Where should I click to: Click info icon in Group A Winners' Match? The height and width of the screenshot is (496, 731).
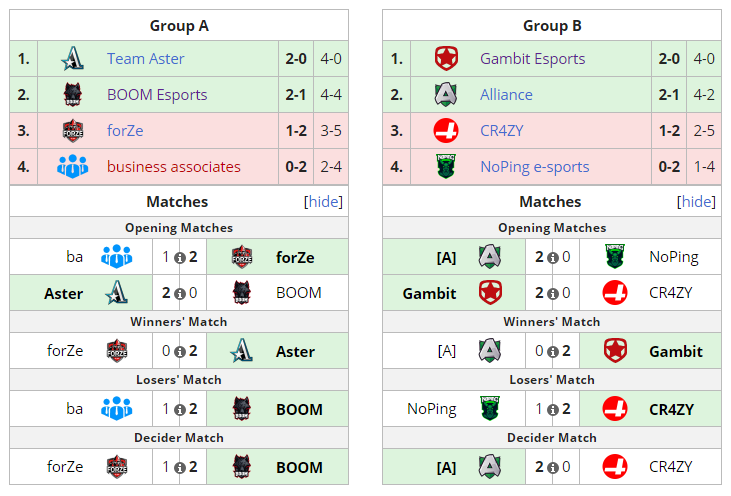179,352
